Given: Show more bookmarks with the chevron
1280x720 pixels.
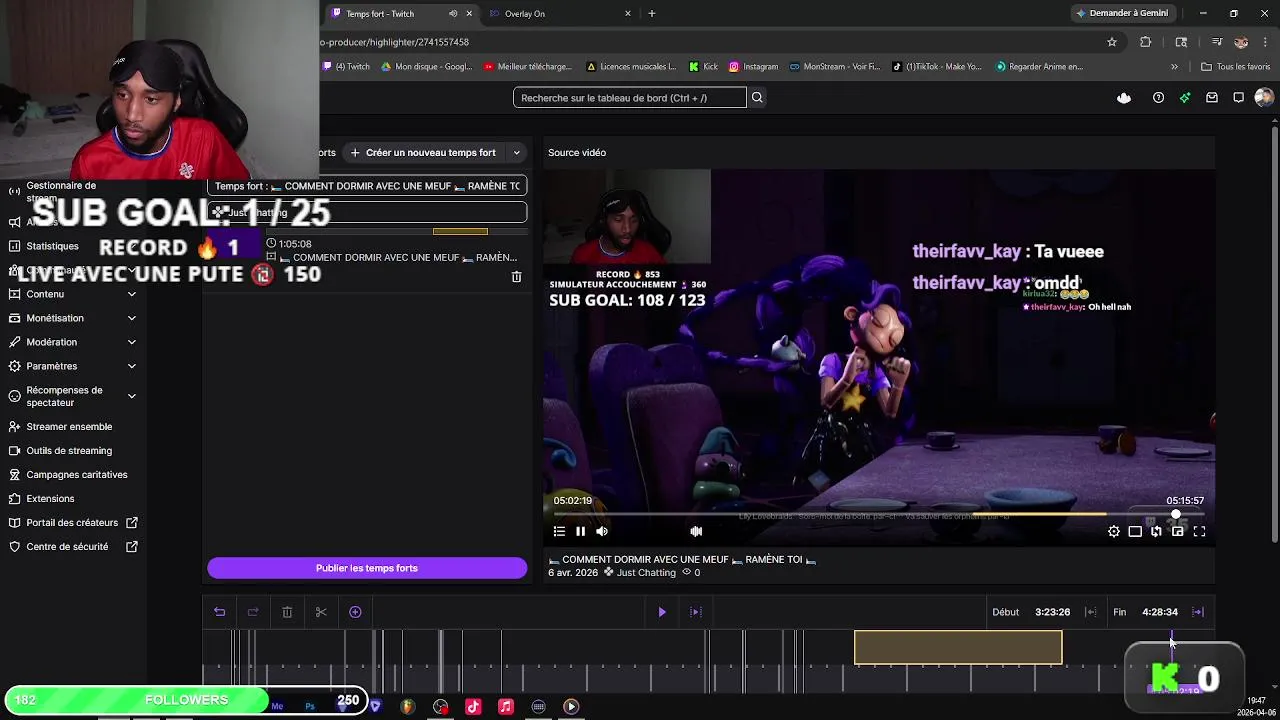Looking at the screenshot, I should pos(1174,67).
